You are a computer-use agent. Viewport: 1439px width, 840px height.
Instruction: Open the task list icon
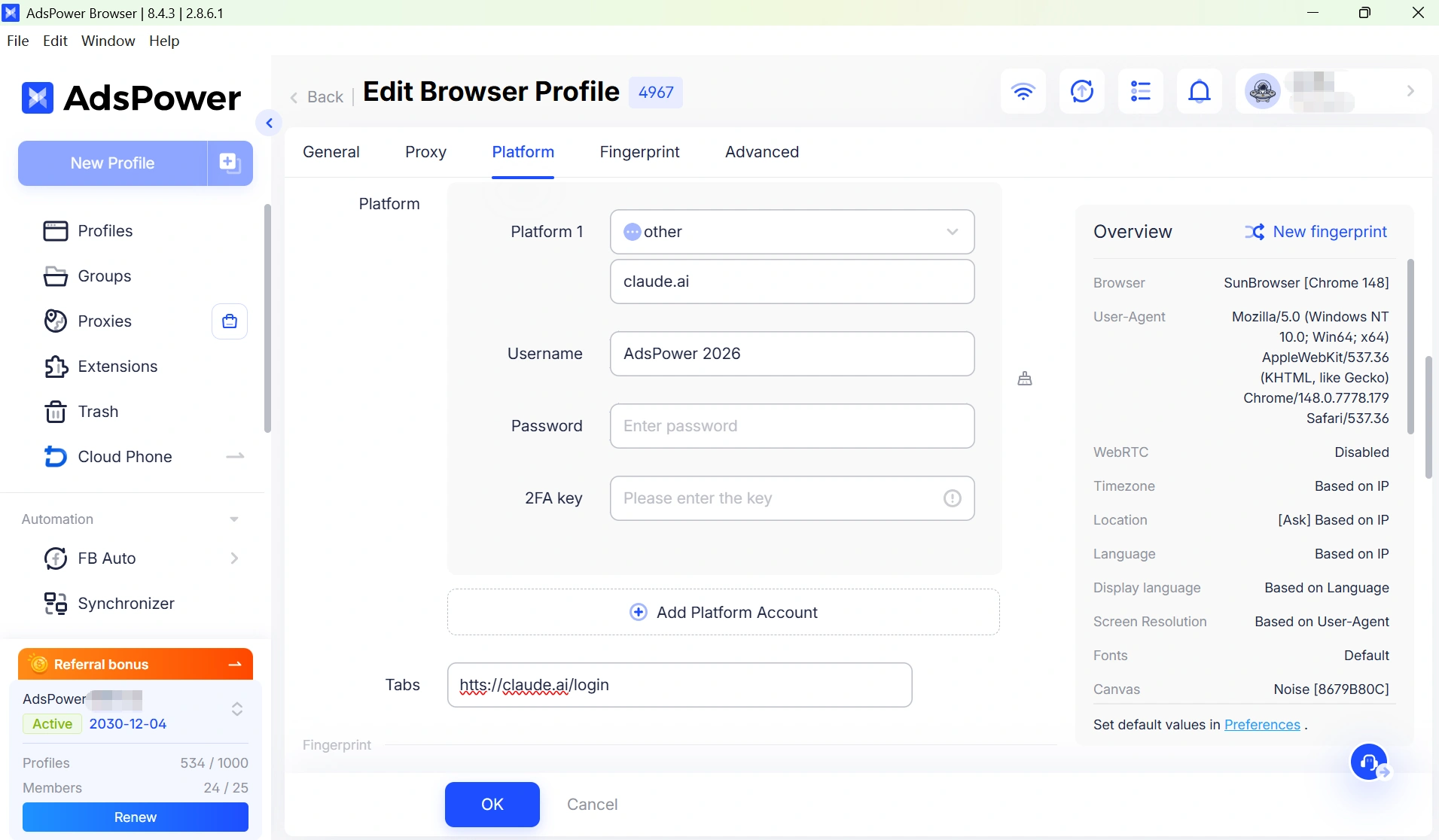click(1140, 91)
